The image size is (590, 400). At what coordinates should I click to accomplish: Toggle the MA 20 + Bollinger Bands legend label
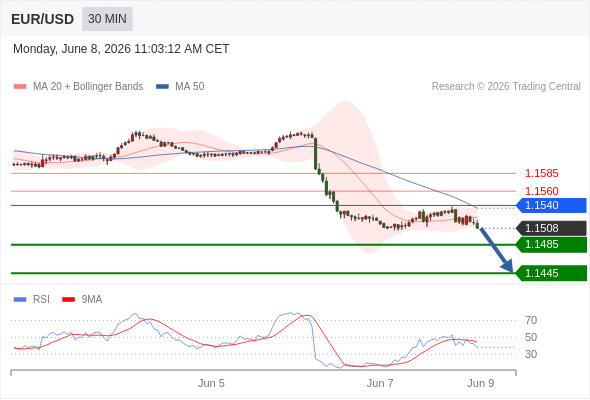[x=88, y=87]
